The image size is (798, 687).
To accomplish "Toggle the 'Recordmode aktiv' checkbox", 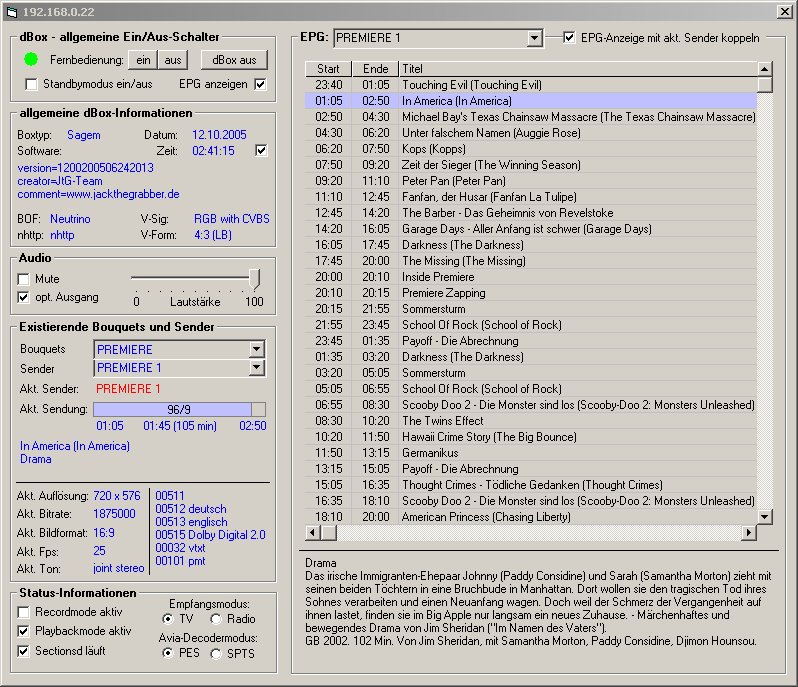I will [x=23, y=612].
